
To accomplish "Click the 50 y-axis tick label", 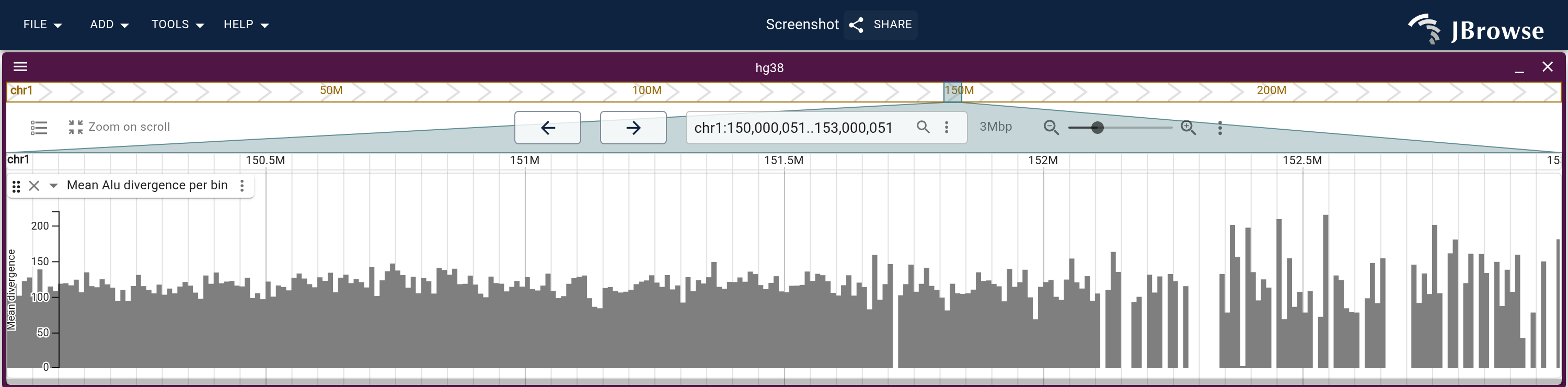I will (x=43, y=333).
